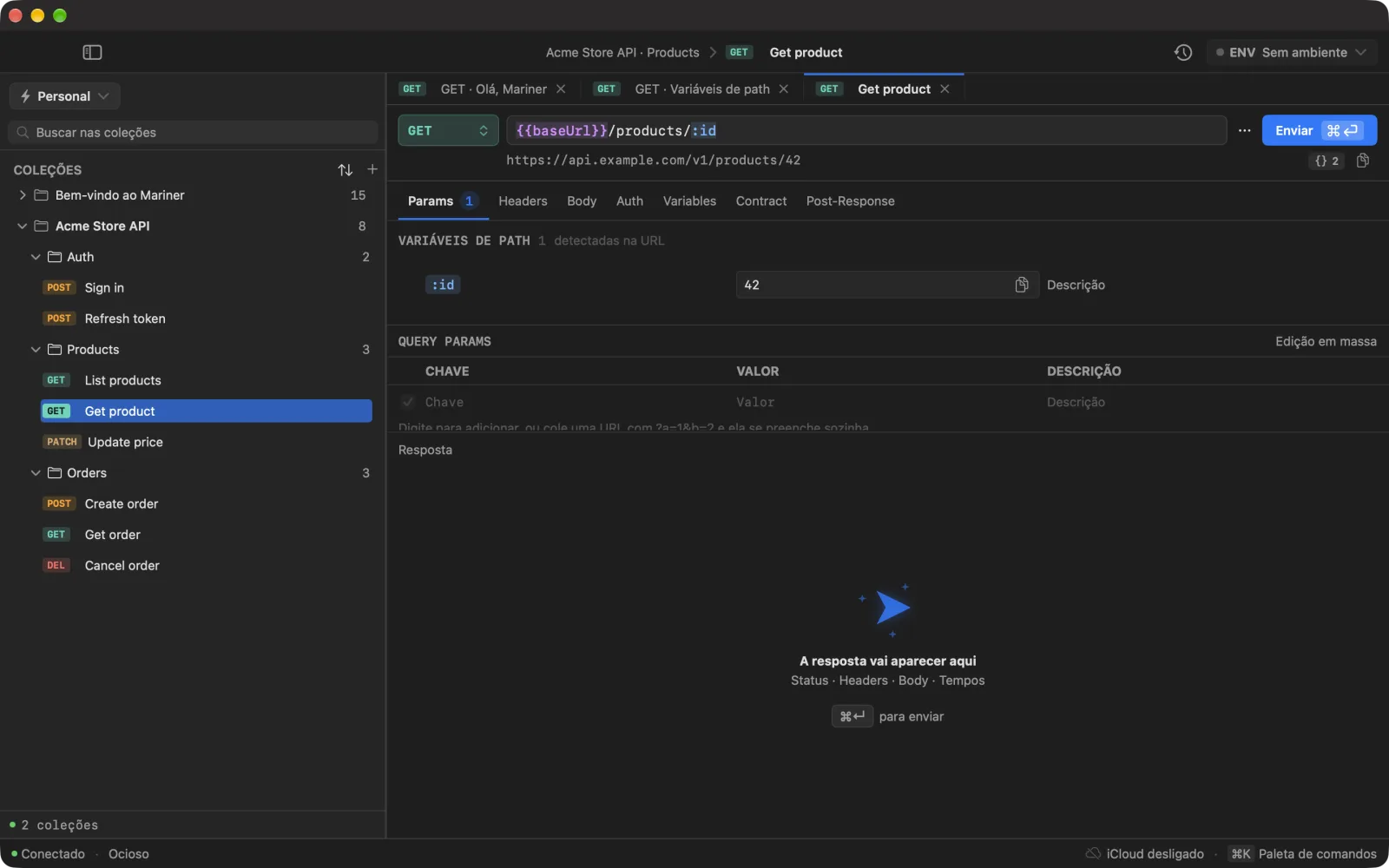Image resolution: width=1389 pixels, height=868 pixels.
Task: Select the 'GET · Variáveis de path' tab
Action: pos(692,89)
